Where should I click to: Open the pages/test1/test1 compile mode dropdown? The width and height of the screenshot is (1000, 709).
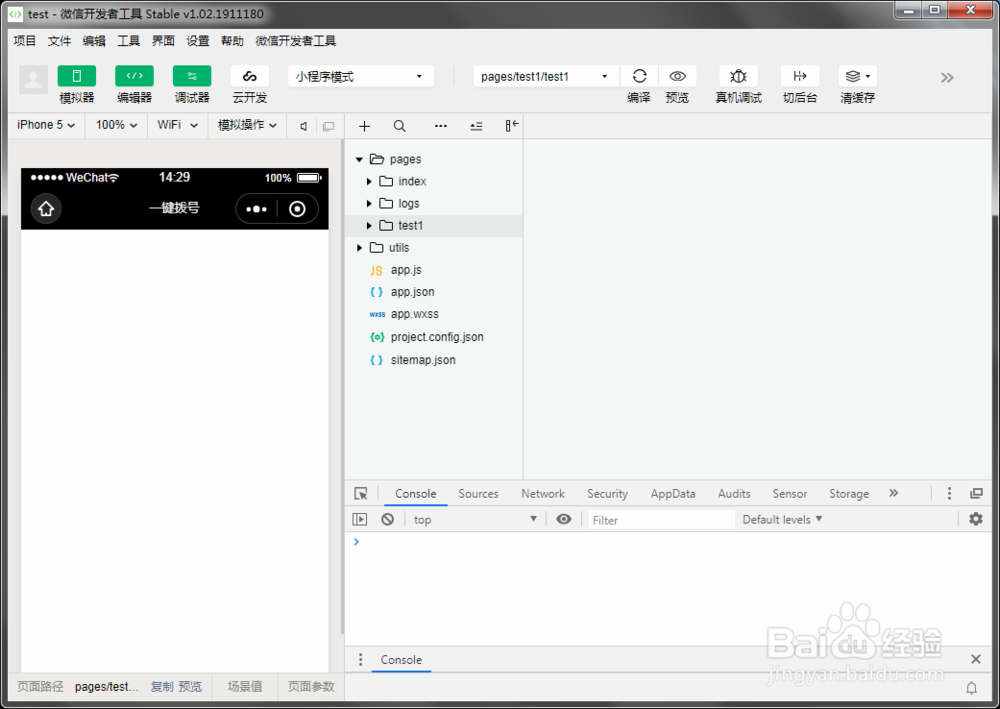(546, 77)
